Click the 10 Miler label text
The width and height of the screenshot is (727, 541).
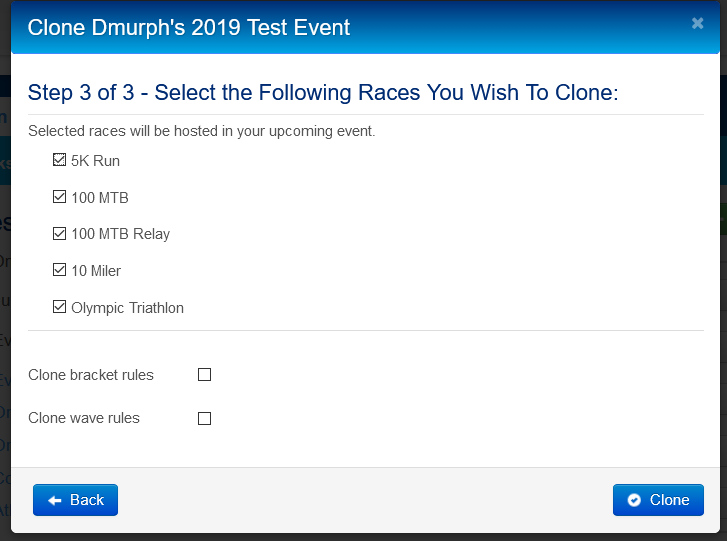click(x=96, y=271)
